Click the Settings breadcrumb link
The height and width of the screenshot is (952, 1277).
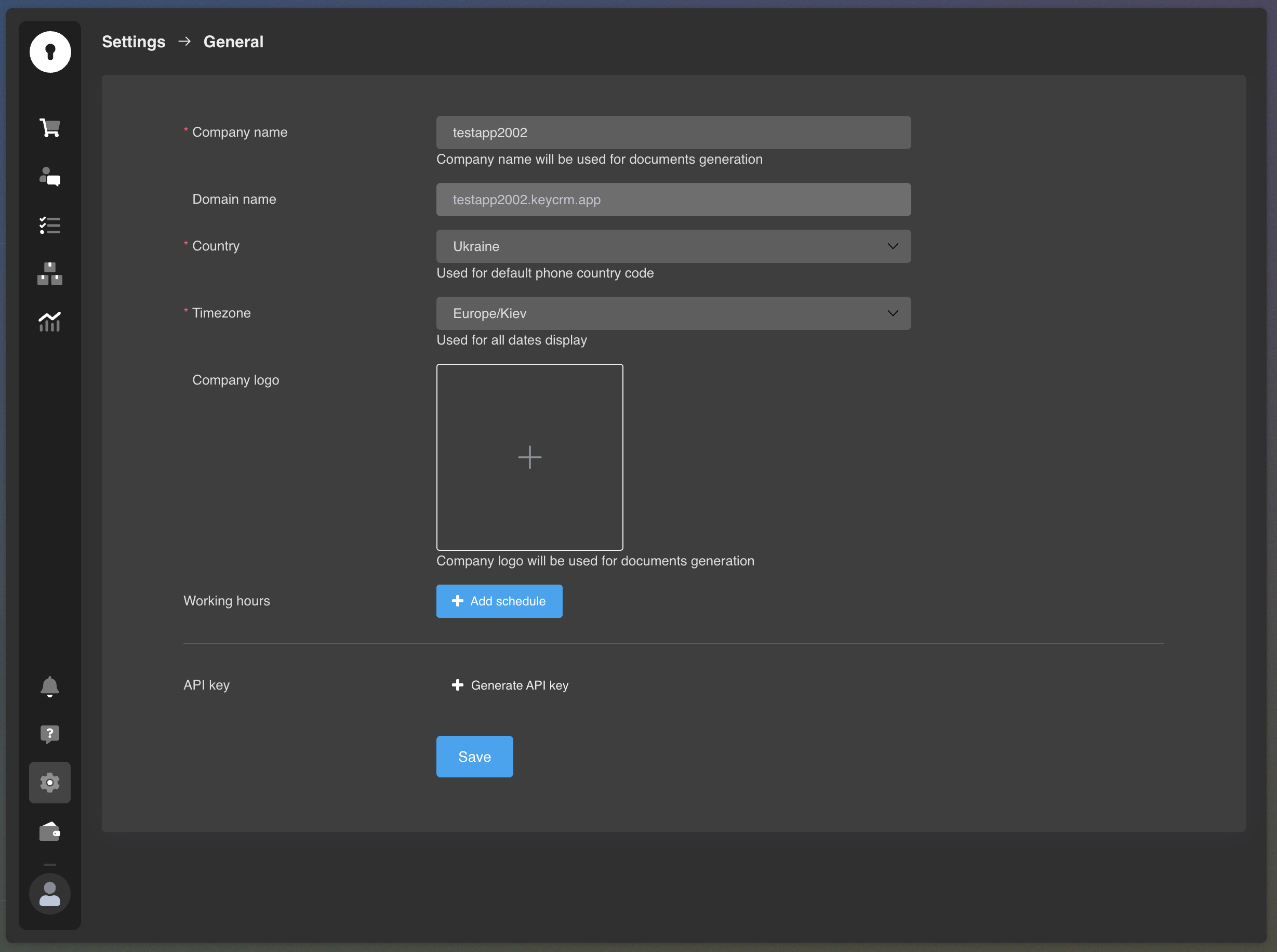coord(134,42)
